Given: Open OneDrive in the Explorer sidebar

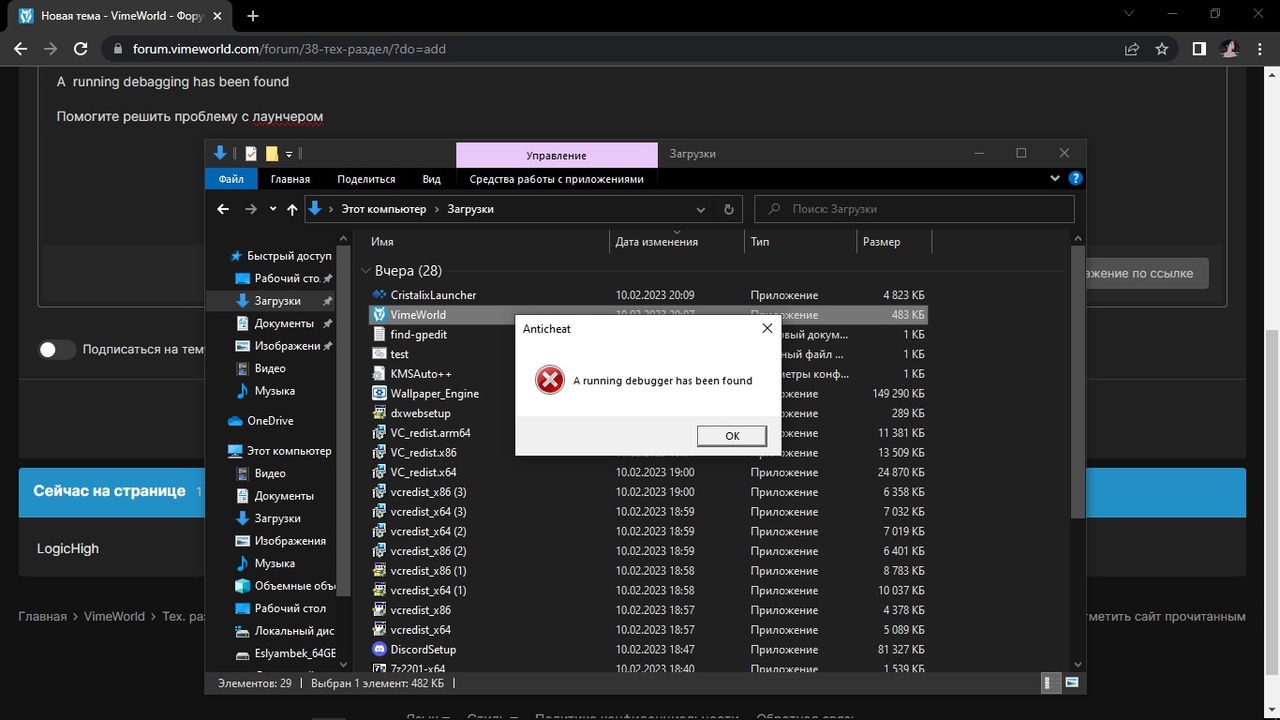Looking at the screenshot, I should point(269,421).
